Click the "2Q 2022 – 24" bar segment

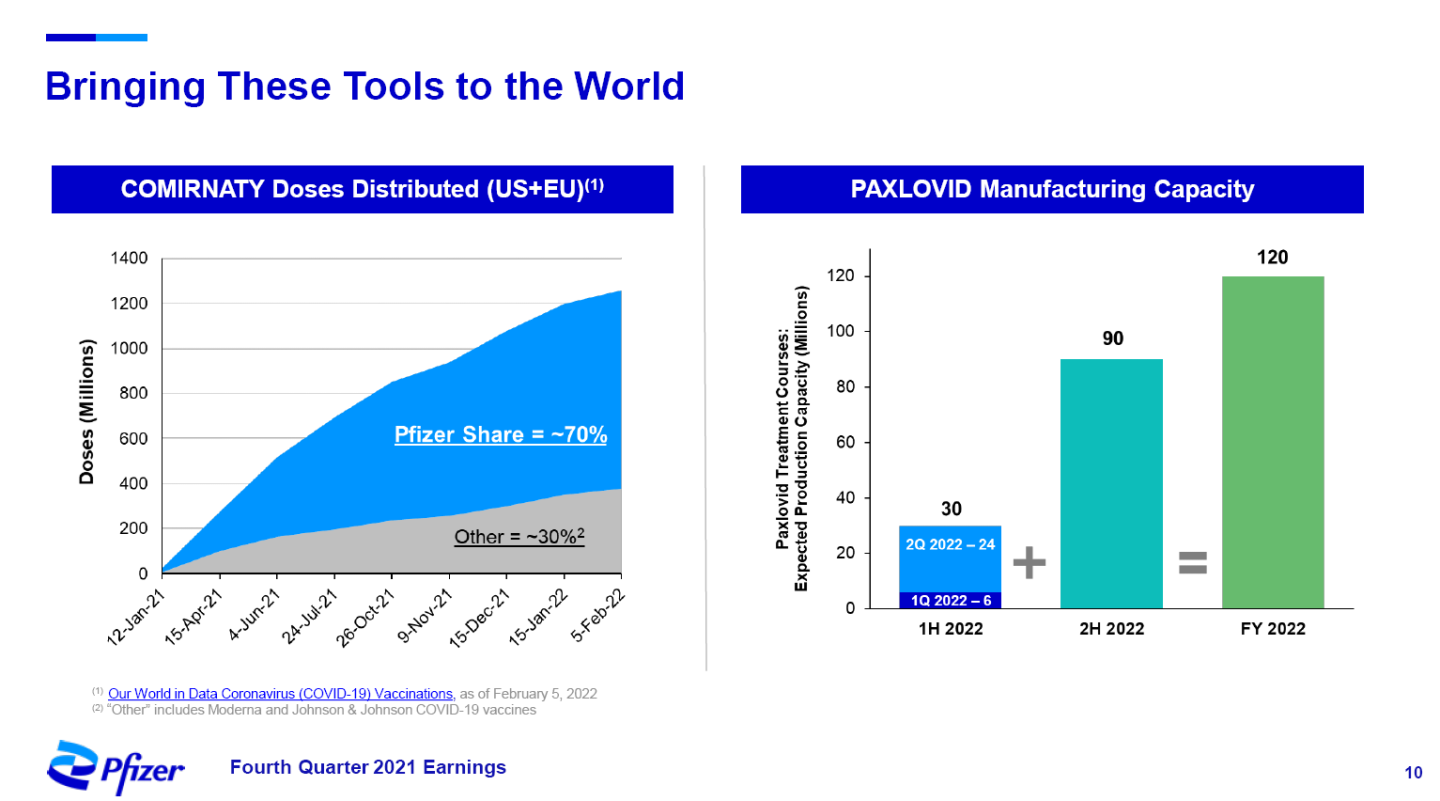950,558
